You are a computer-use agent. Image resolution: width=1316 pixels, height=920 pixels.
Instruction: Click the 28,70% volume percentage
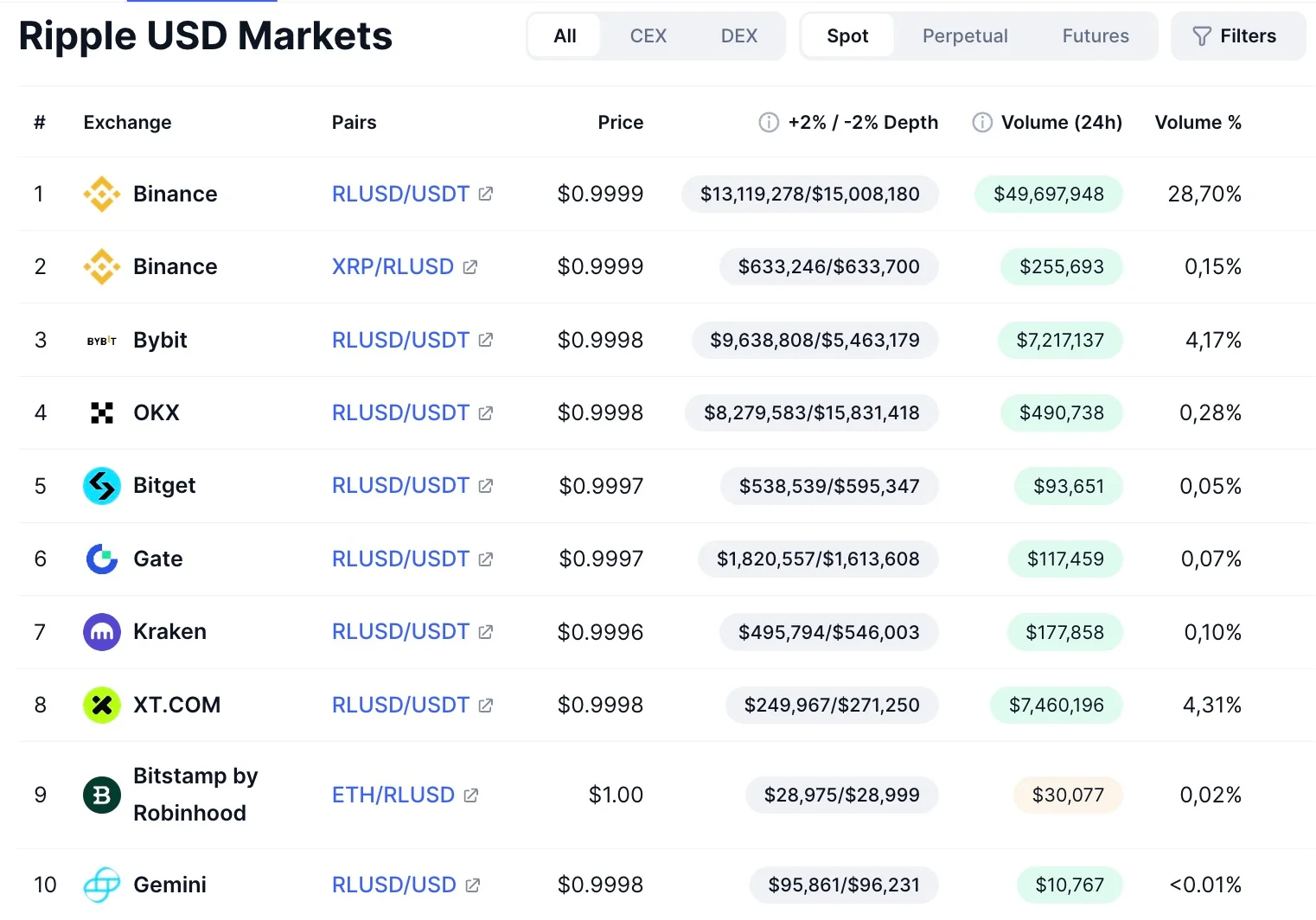(x=1204, y=194)
